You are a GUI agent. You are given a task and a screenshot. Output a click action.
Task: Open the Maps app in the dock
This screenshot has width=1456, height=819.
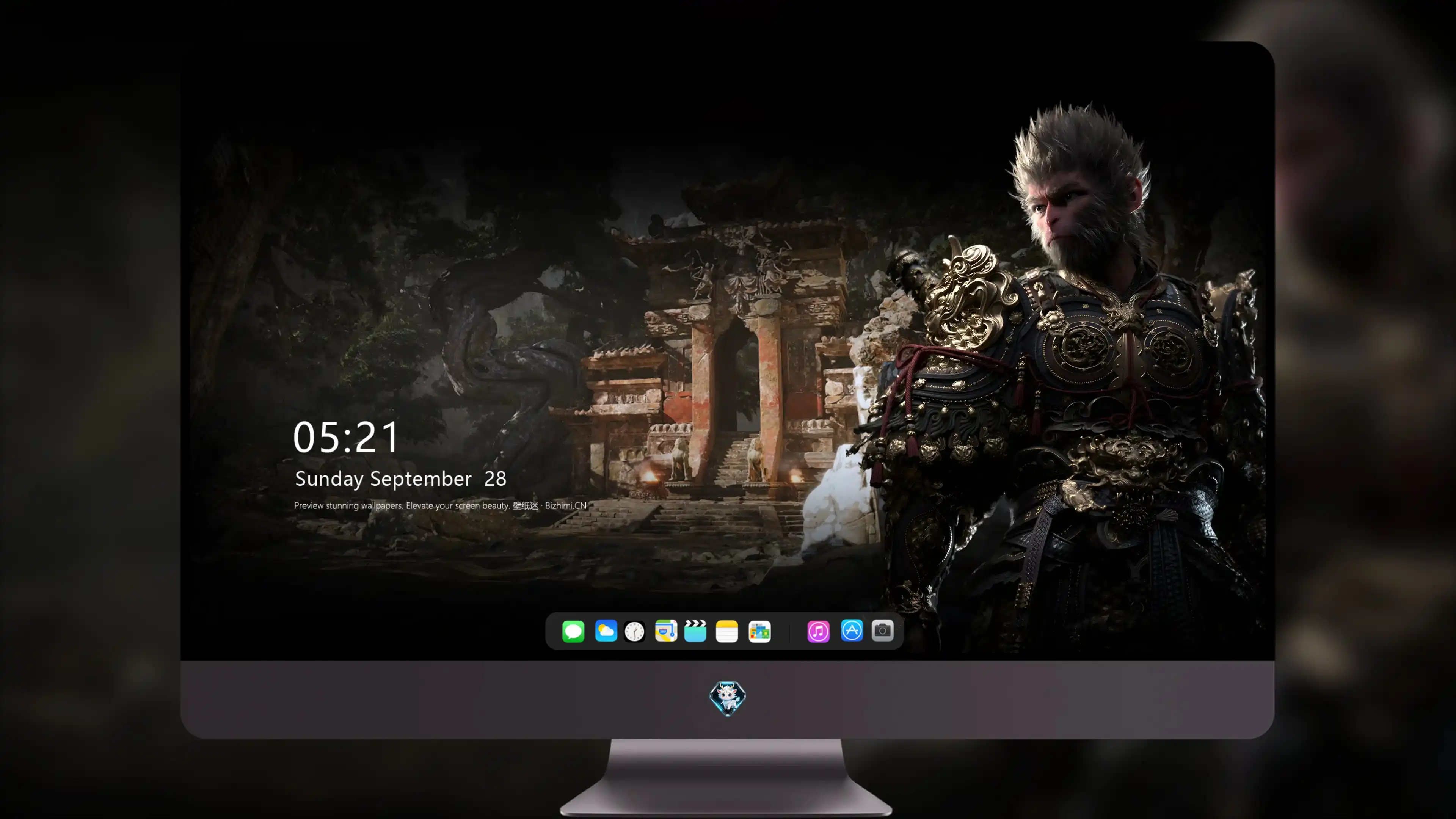(x=666, y=631)
